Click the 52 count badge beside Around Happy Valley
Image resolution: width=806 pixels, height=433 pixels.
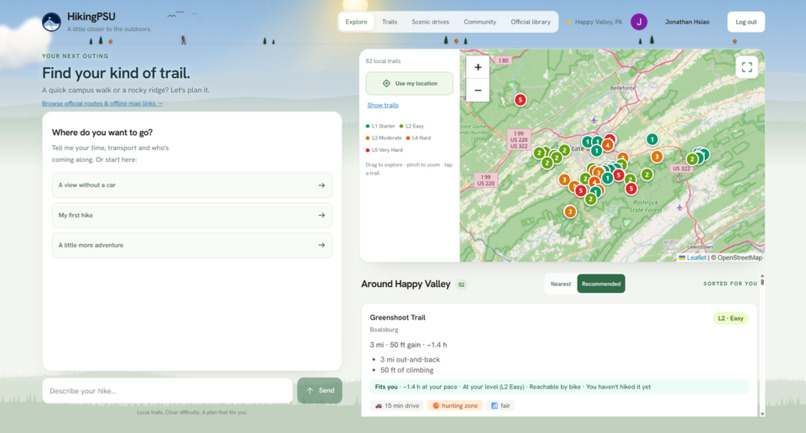point(462,284)
